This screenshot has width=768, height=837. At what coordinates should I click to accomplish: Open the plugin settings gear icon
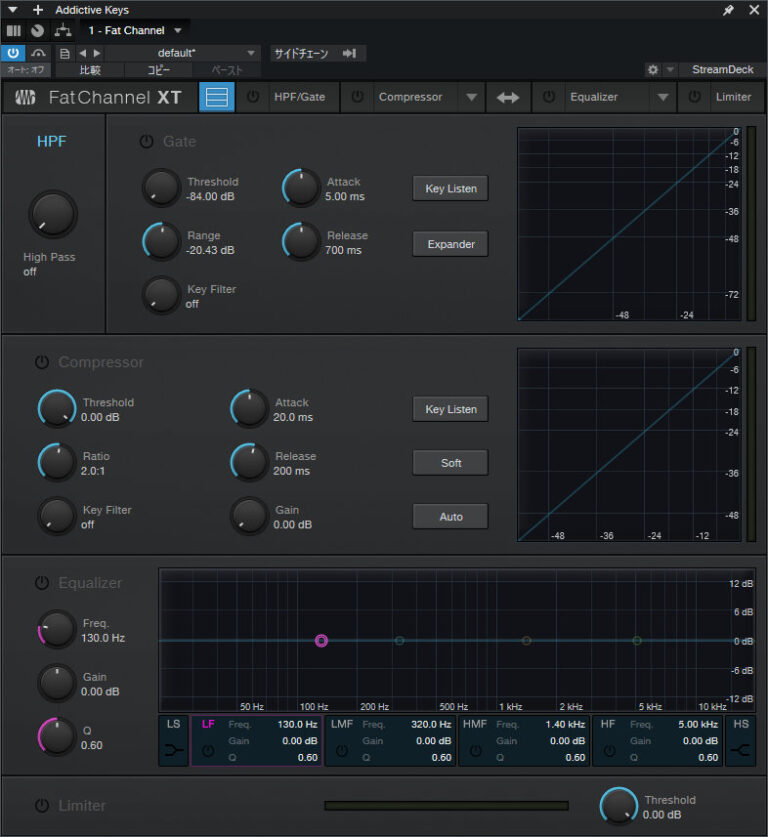pos(653,70)
